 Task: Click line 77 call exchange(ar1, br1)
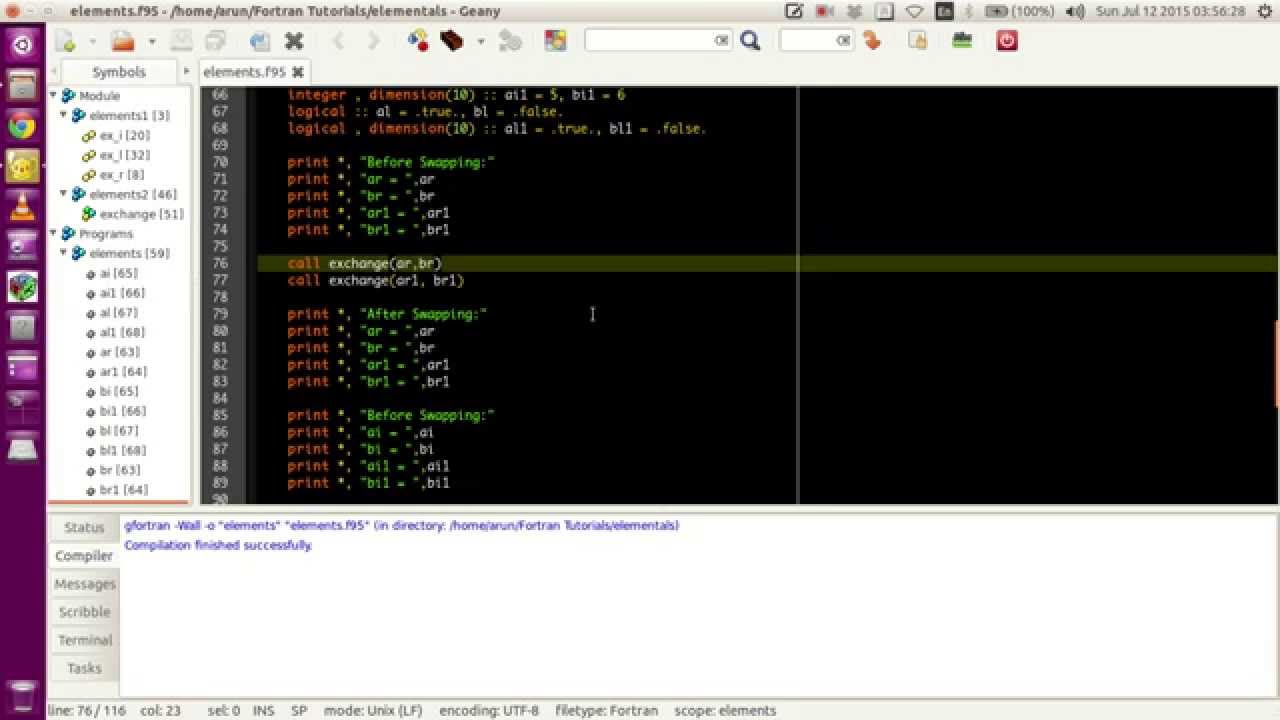pos(376,280)
